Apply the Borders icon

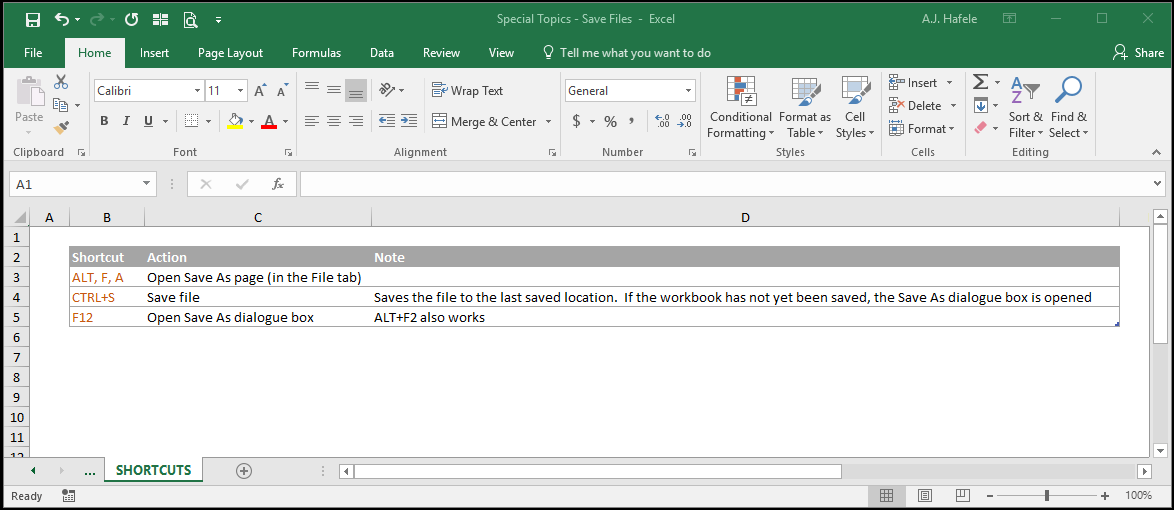191,121
